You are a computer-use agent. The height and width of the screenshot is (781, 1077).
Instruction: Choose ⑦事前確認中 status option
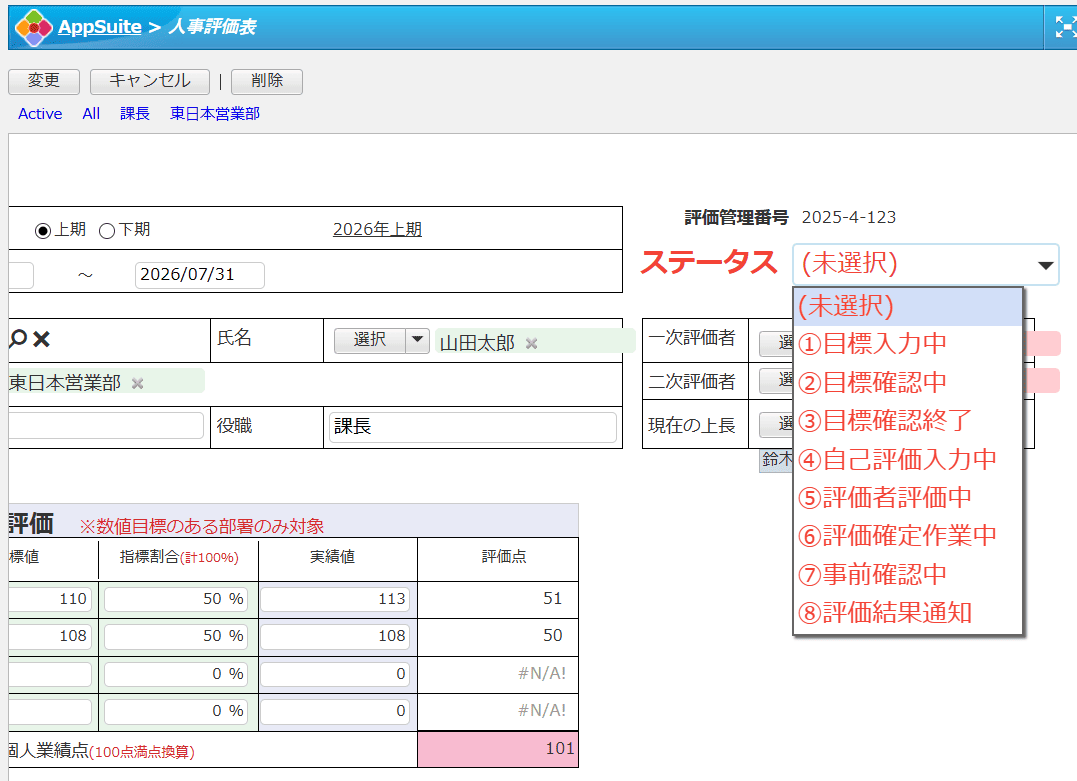click(x=908, y=574)
